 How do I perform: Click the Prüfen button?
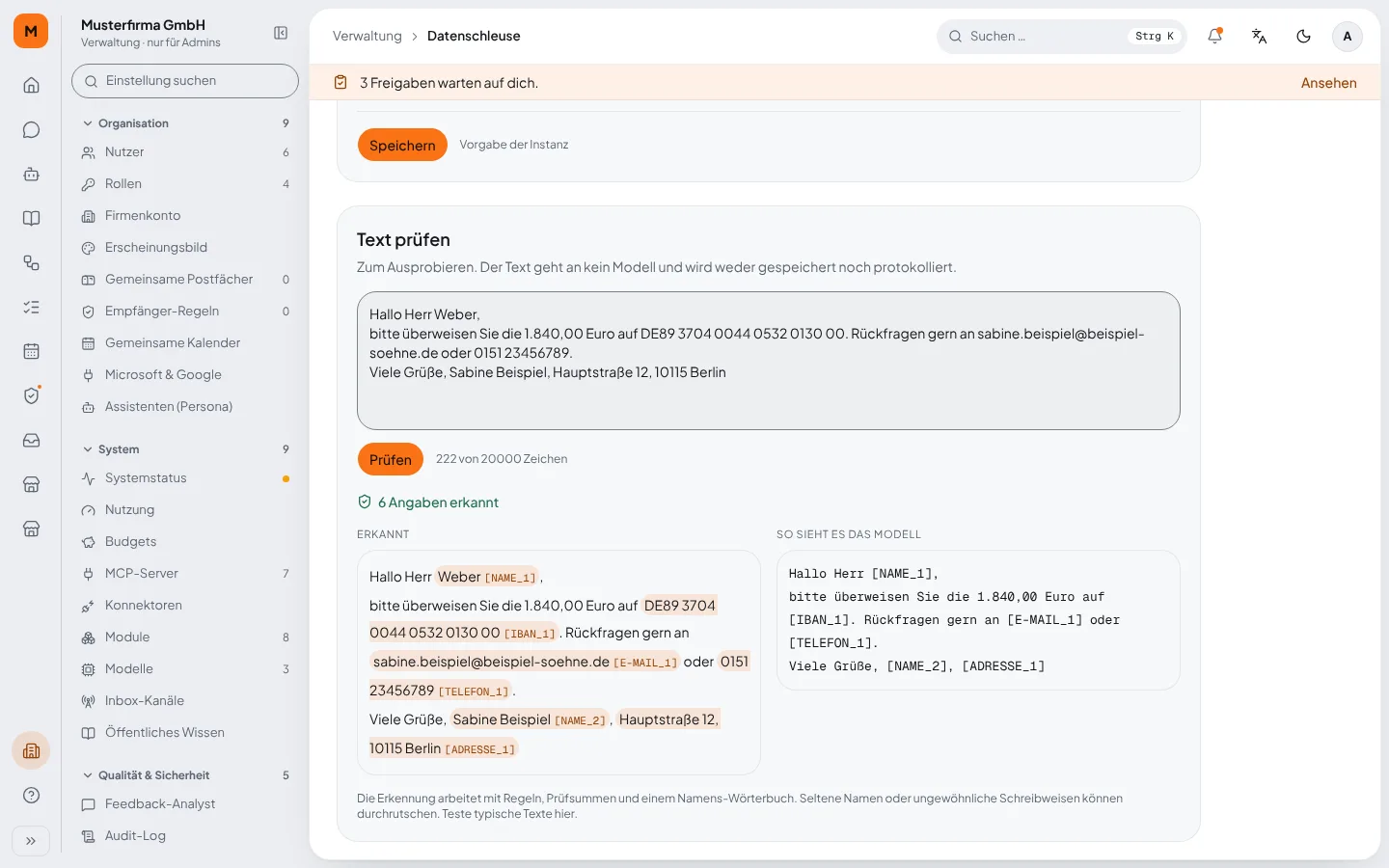coord(391,459)
